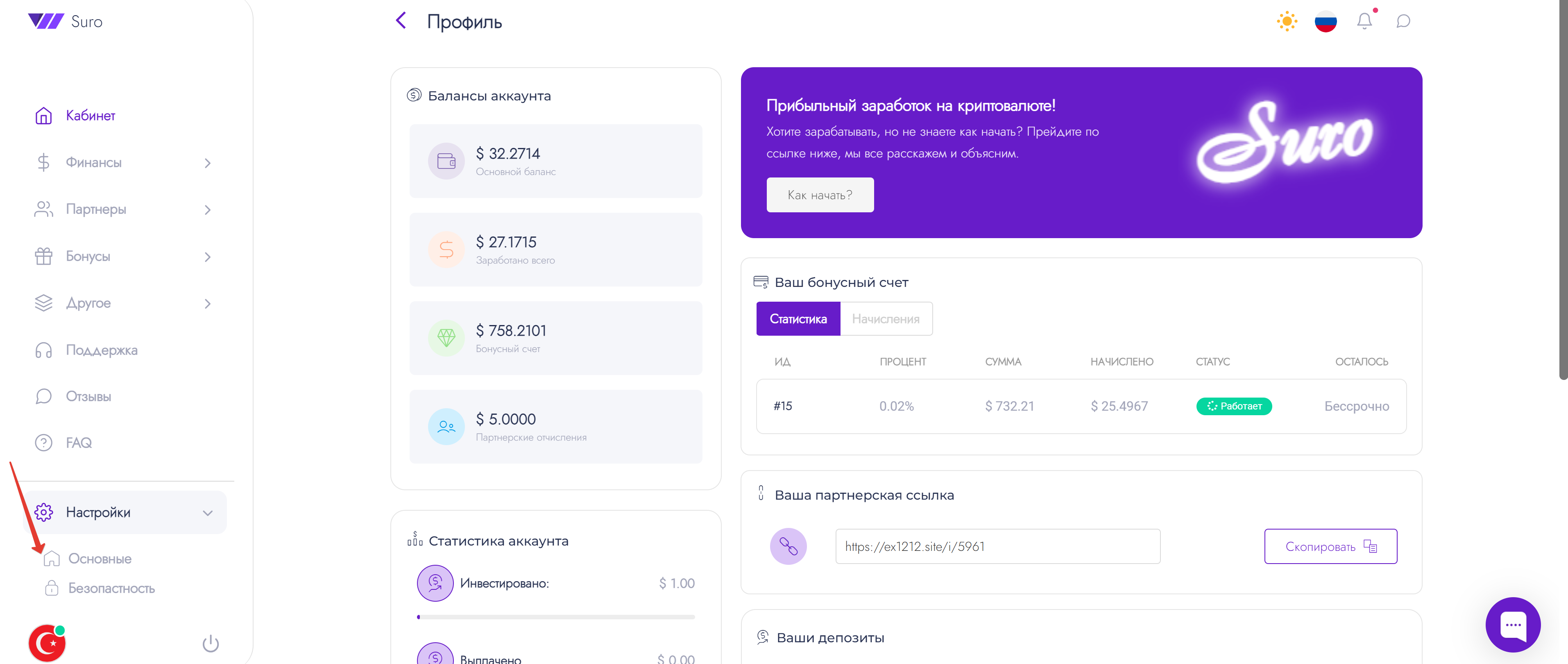Viewport: 1568px width, 664px height.
Task: Expand Бонусы chevron arrow
Action: pyautogui.click(x=208, y=257)
